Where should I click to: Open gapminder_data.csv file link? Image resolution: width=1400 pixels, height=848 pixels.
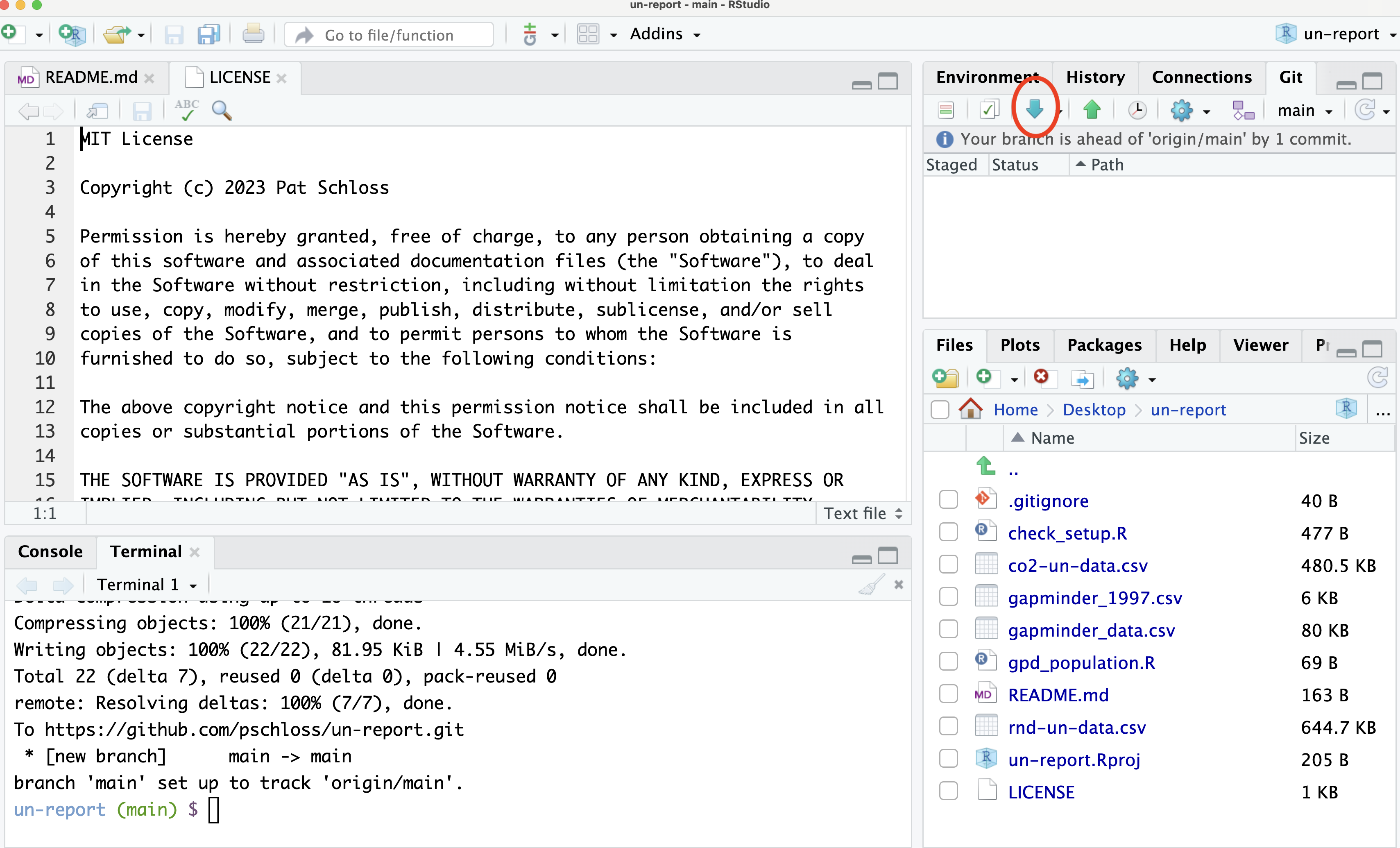click(1091, 630)
